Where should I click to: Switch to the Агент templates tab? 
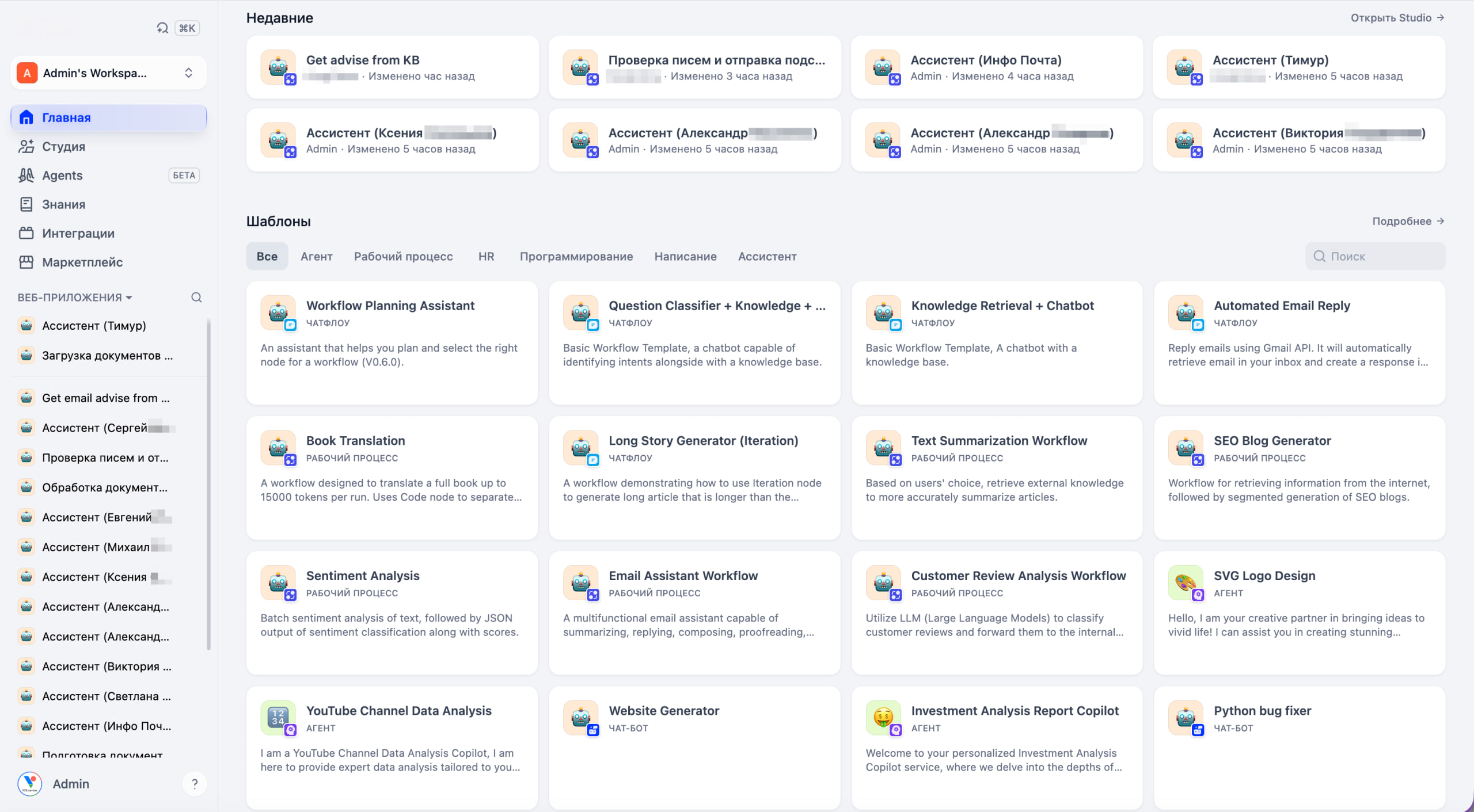point(317,256)
